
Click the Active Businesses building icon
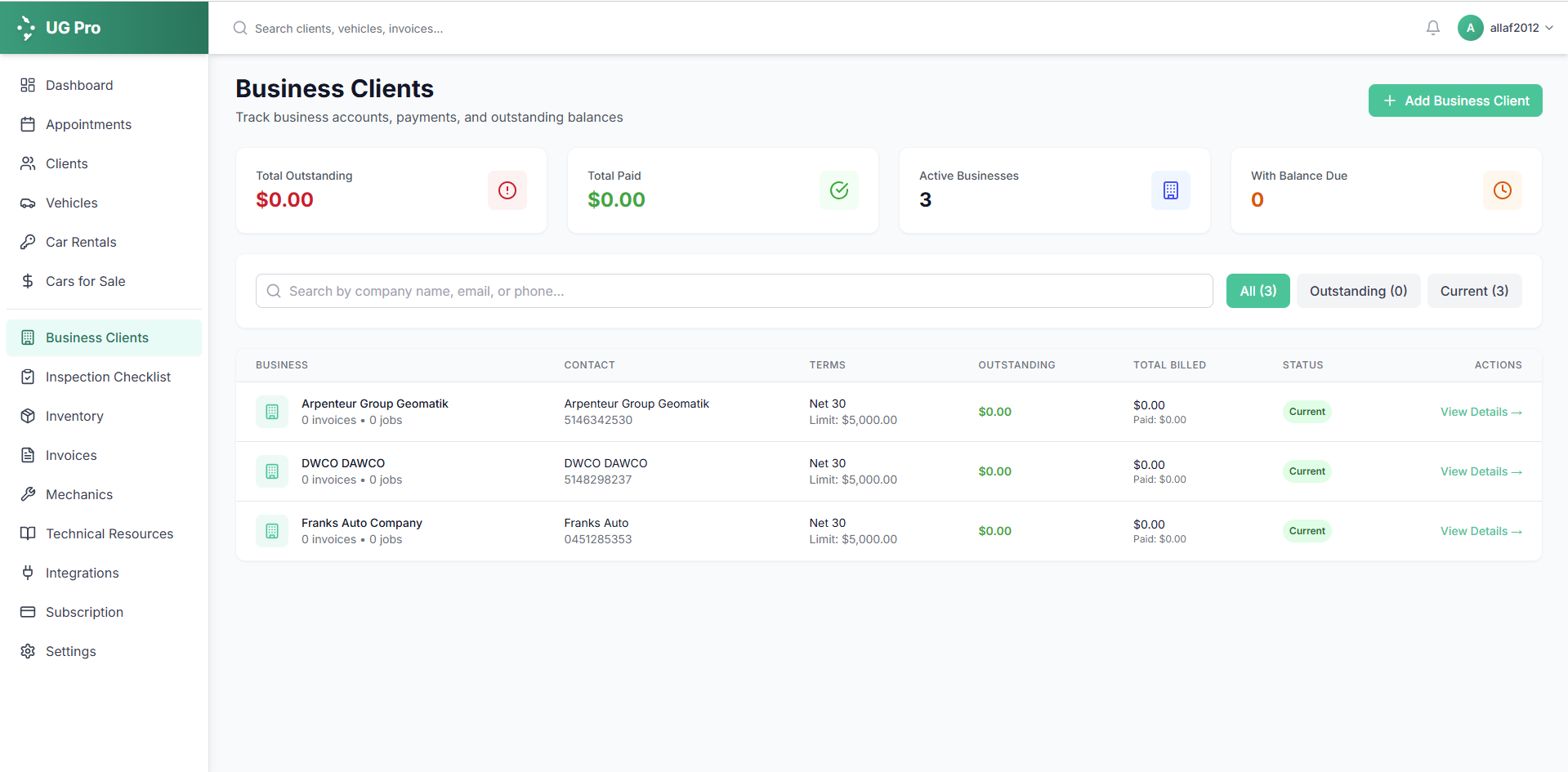(1170, 190)
